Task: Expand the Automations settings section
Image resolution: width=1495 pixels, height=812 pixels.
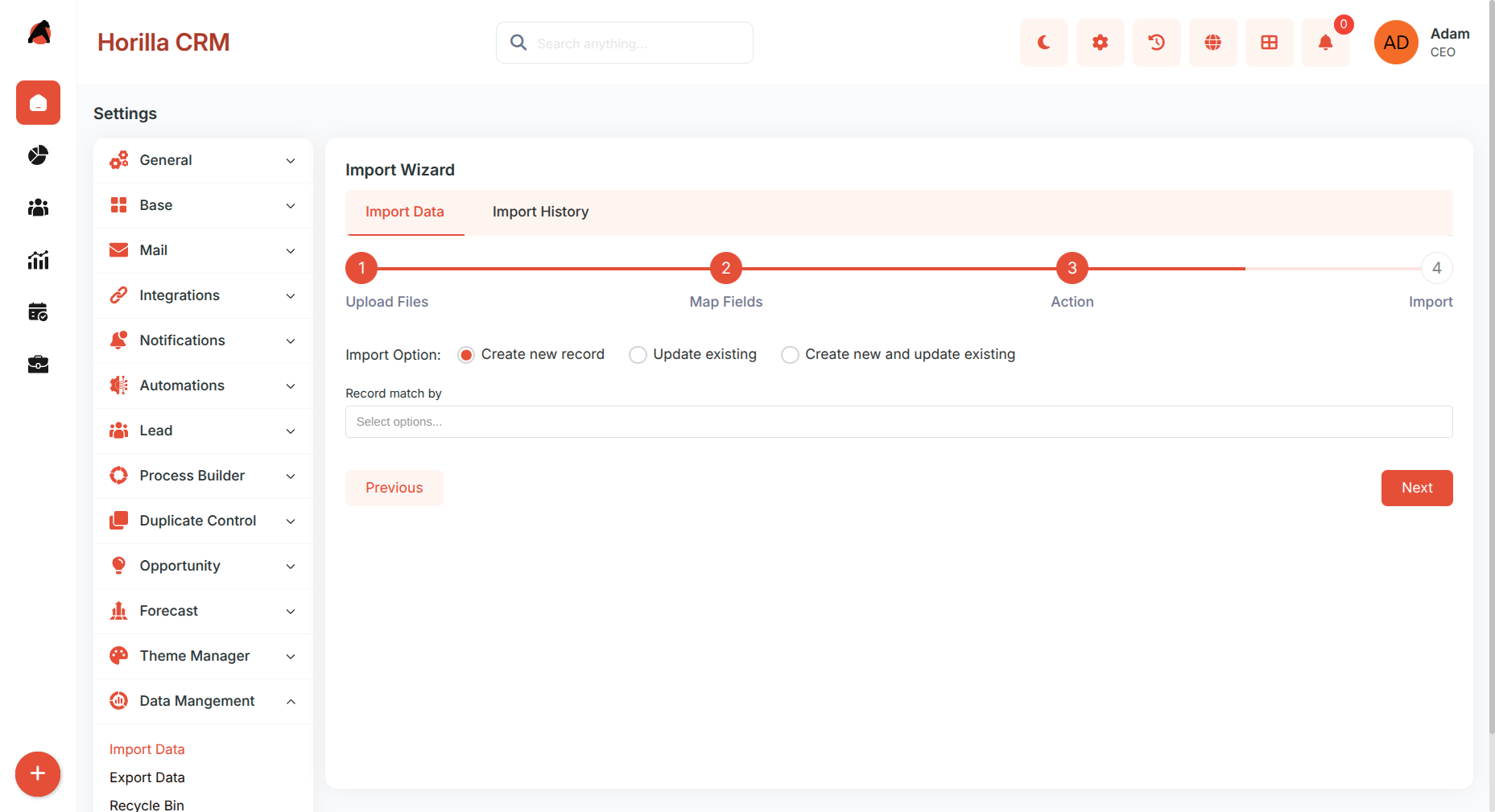Action: tap(203, 385)
